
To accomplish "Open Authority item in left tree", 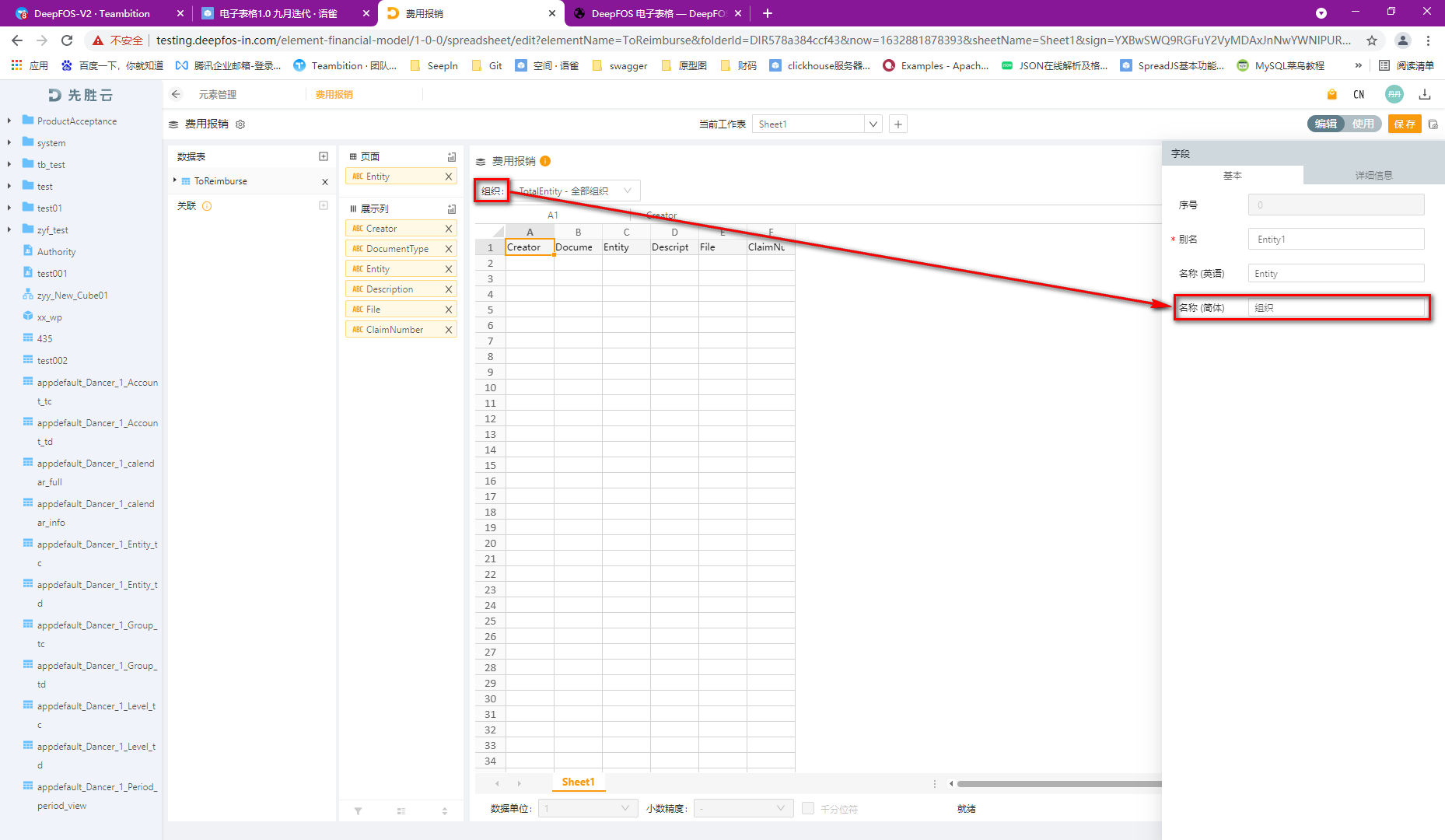I will (x=56, y=251).
